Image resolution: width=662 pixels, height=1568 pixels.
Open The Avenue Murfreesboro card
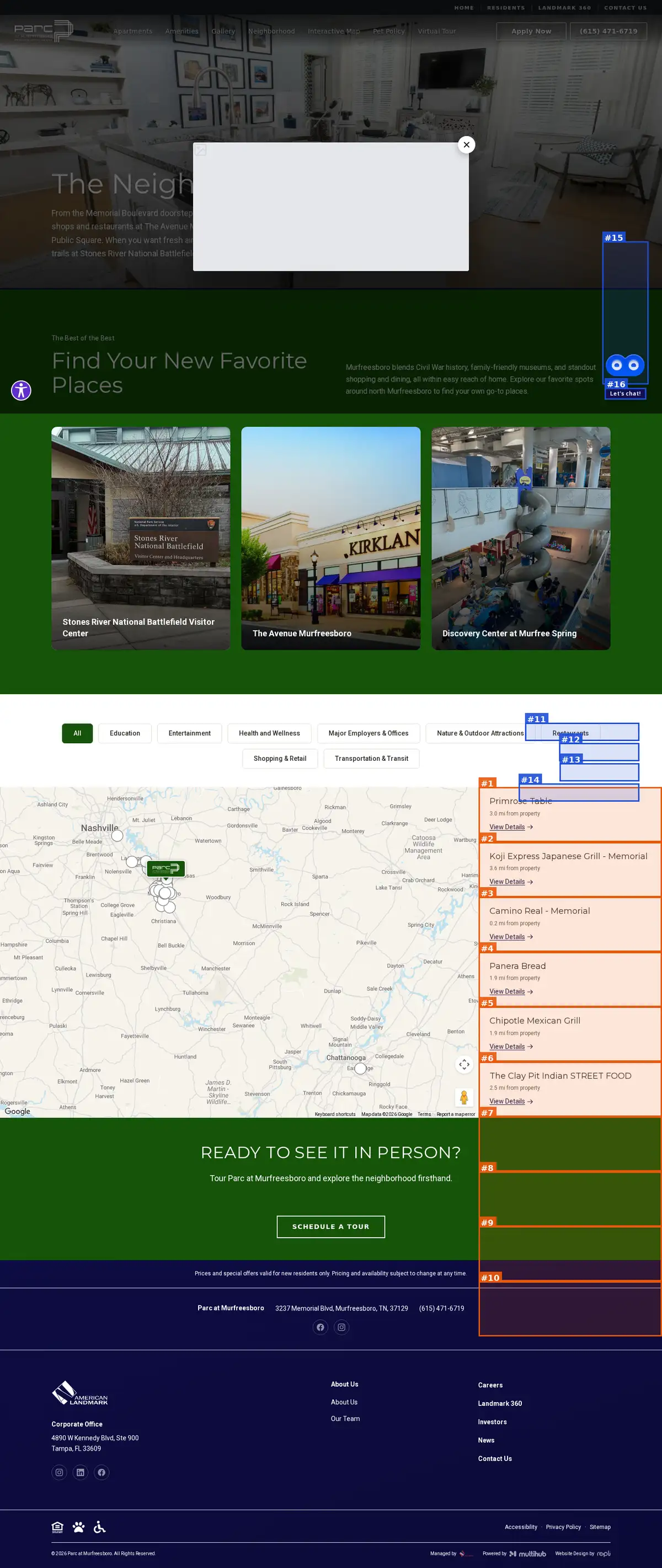(330, 538)
